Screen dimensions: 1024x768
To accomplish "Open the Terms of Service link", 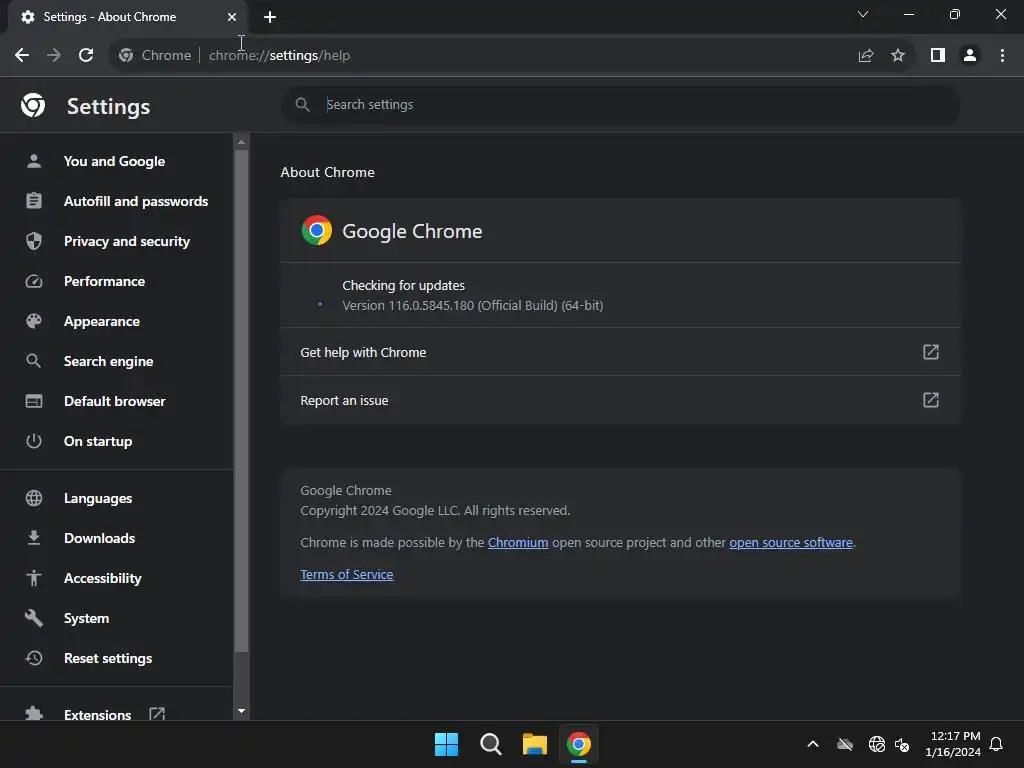I will click(x=347, y=575).
